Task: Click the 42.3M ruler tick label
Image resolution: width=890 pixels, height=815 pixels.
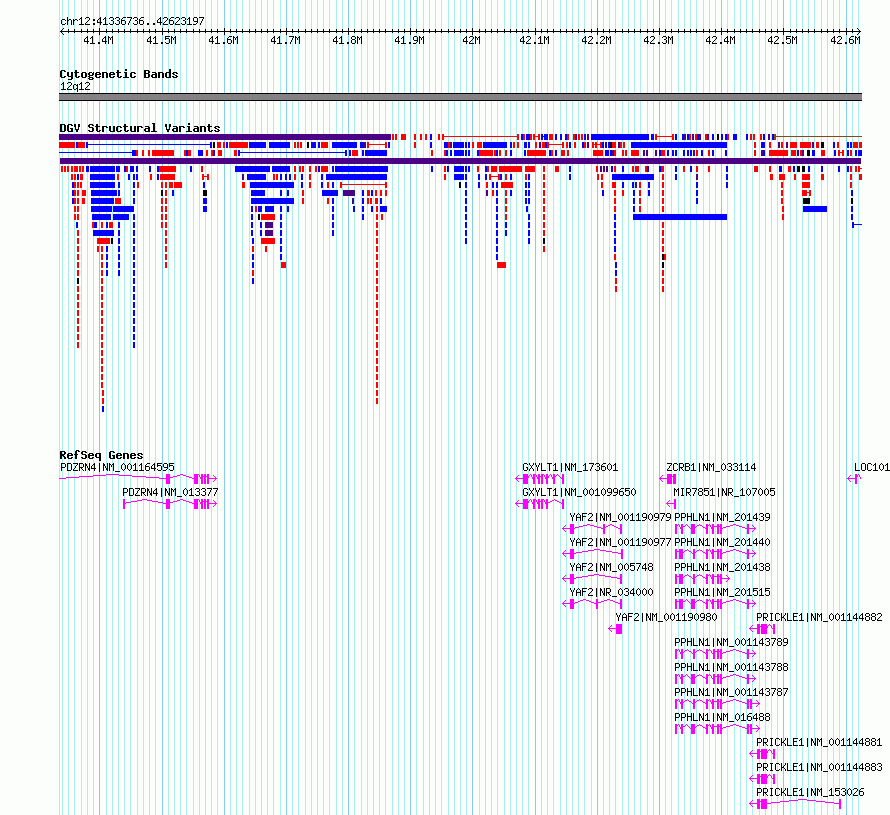Action: pyautogui.click(x=658, y=40)
